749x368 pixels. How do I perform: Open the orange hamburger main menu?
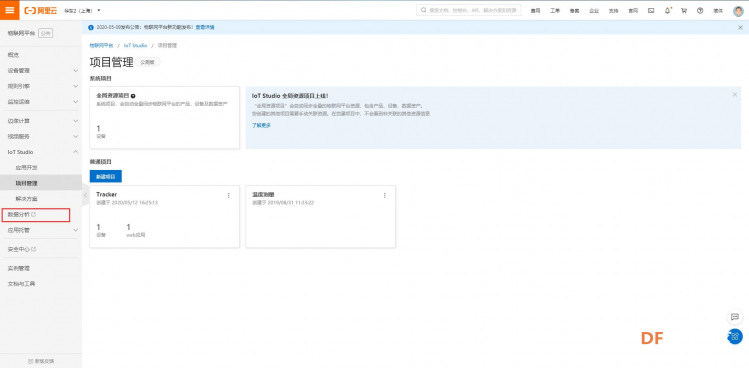tap(10, 10)
